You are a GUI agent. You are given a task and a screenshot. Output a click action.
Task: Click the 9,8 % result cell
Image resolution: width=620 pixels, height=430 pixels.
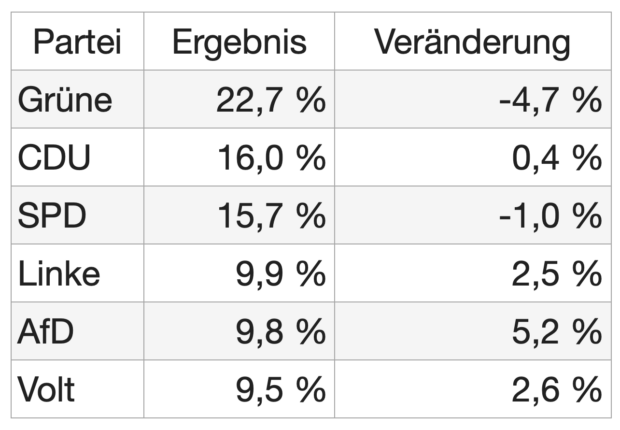[280, 331]
